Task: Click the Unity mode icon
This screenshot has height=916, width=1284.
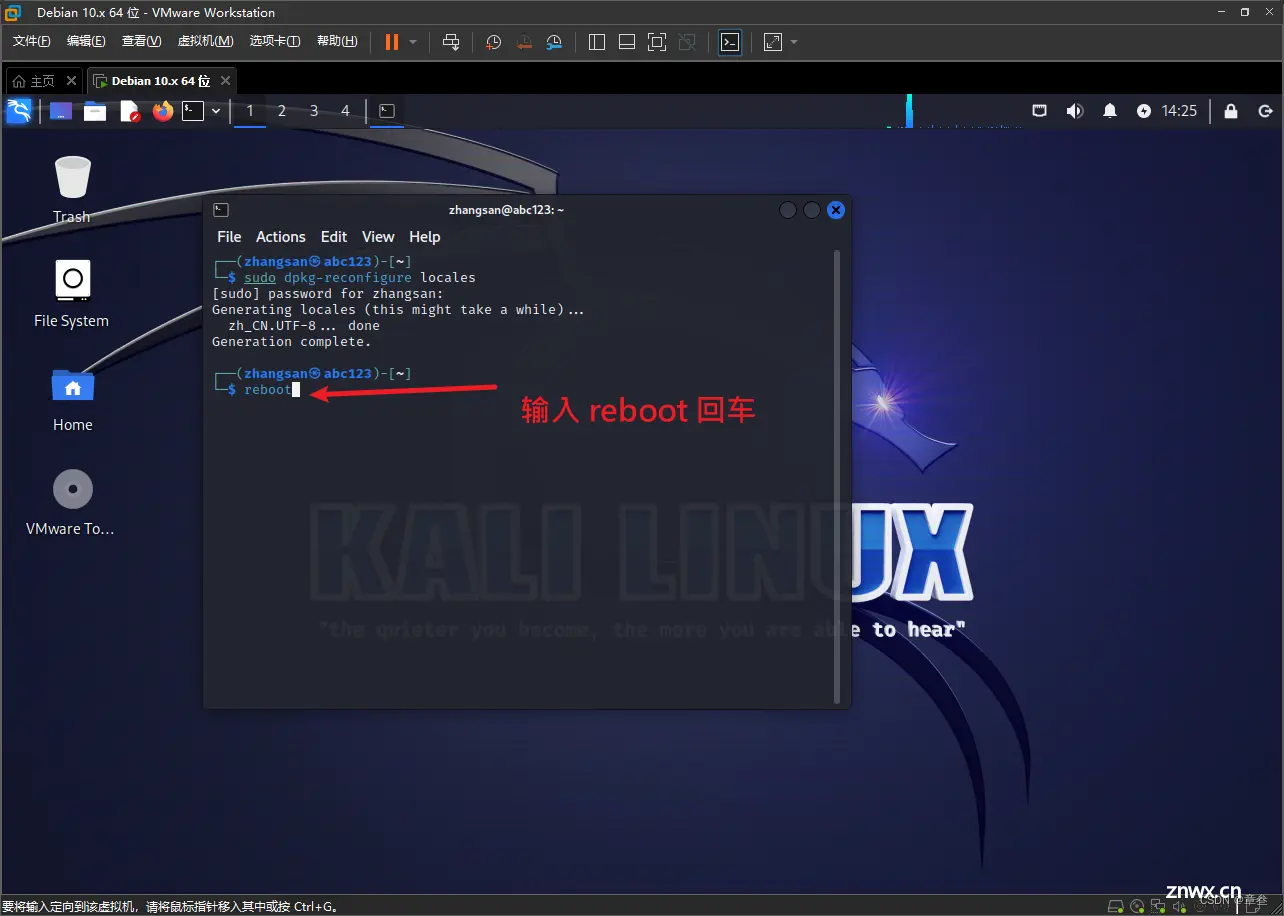Action: coord(687,42)
